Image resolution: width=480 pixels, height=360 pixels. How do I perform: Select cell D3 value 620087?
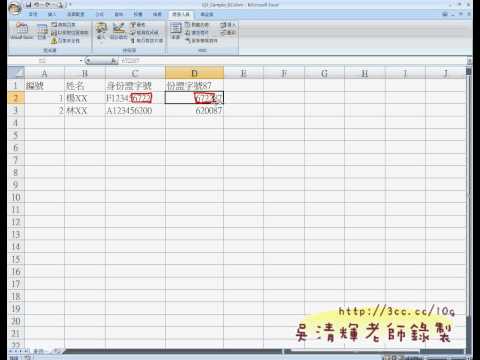click(194, 110)
